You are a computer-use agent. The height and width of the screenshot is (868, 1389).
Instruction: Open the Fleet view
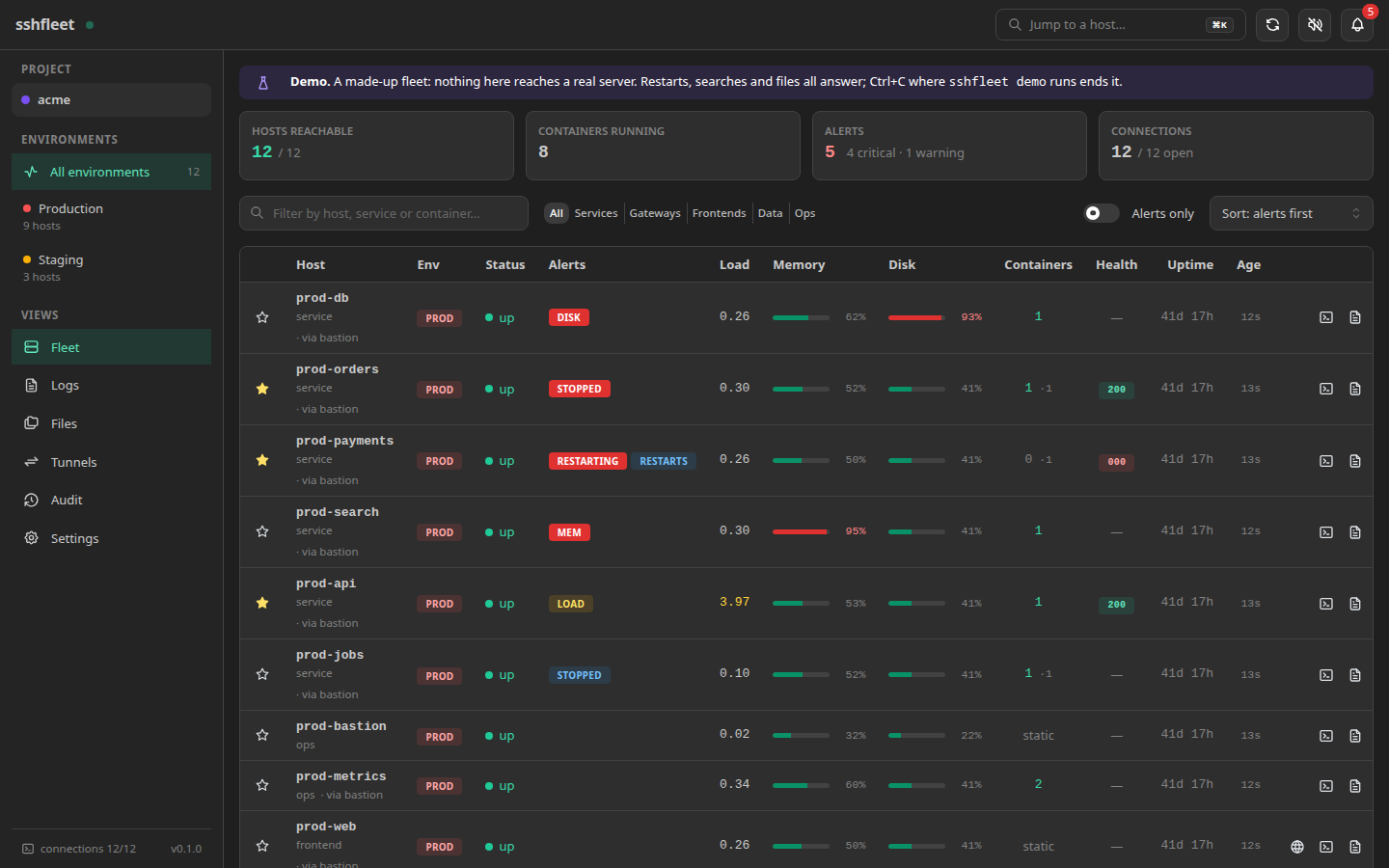pos(111,347)
